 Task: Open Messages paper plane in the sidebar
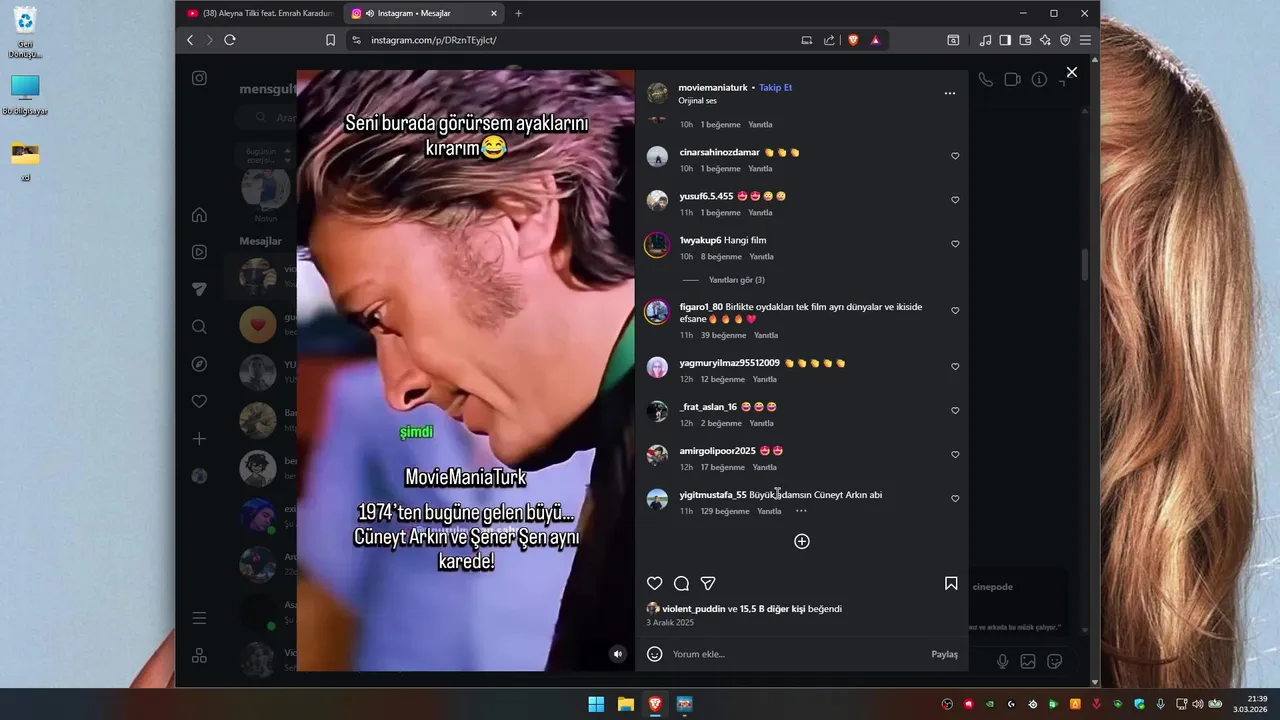coord(199,289)
